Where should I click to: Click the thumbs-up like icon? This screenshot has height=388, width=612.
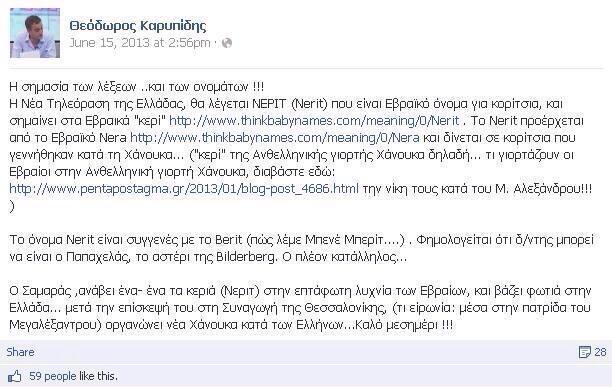click(x=14, y=376)
